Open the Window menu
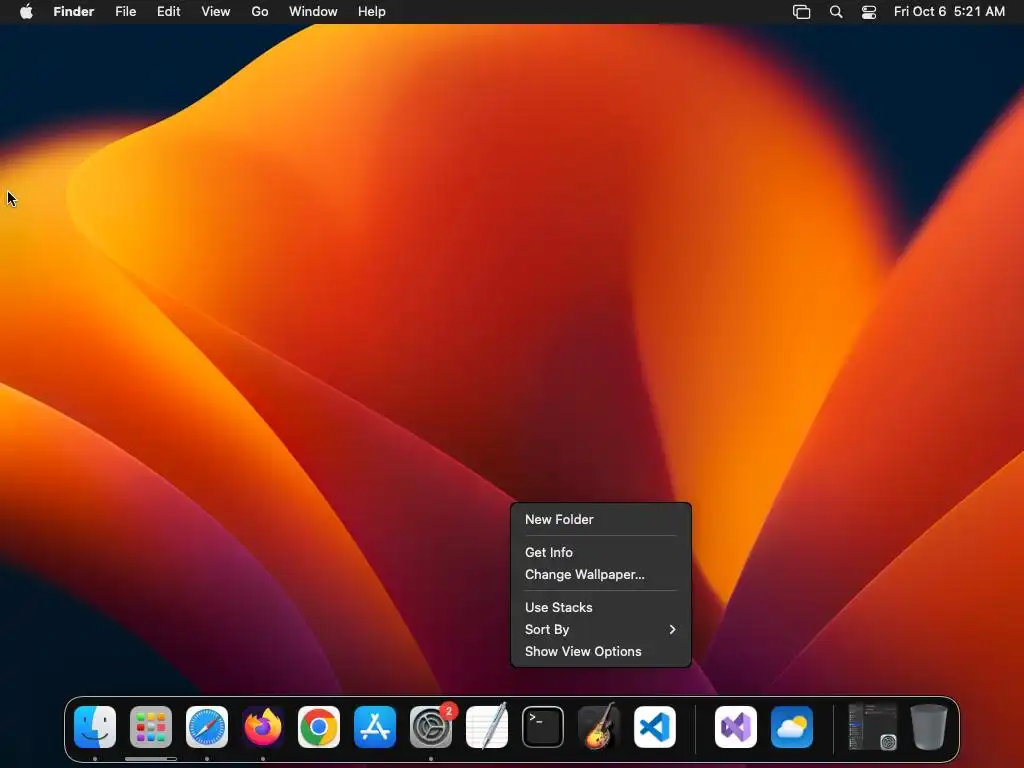 point(313,12)
